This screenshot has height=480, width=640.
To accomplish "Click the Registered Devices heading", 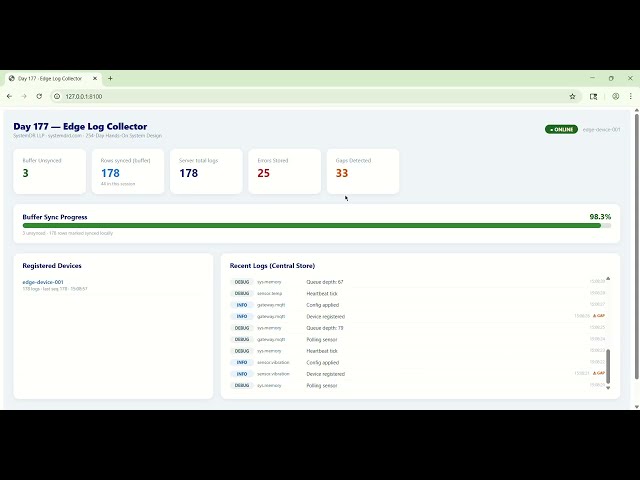I will (x=52, y=266).
